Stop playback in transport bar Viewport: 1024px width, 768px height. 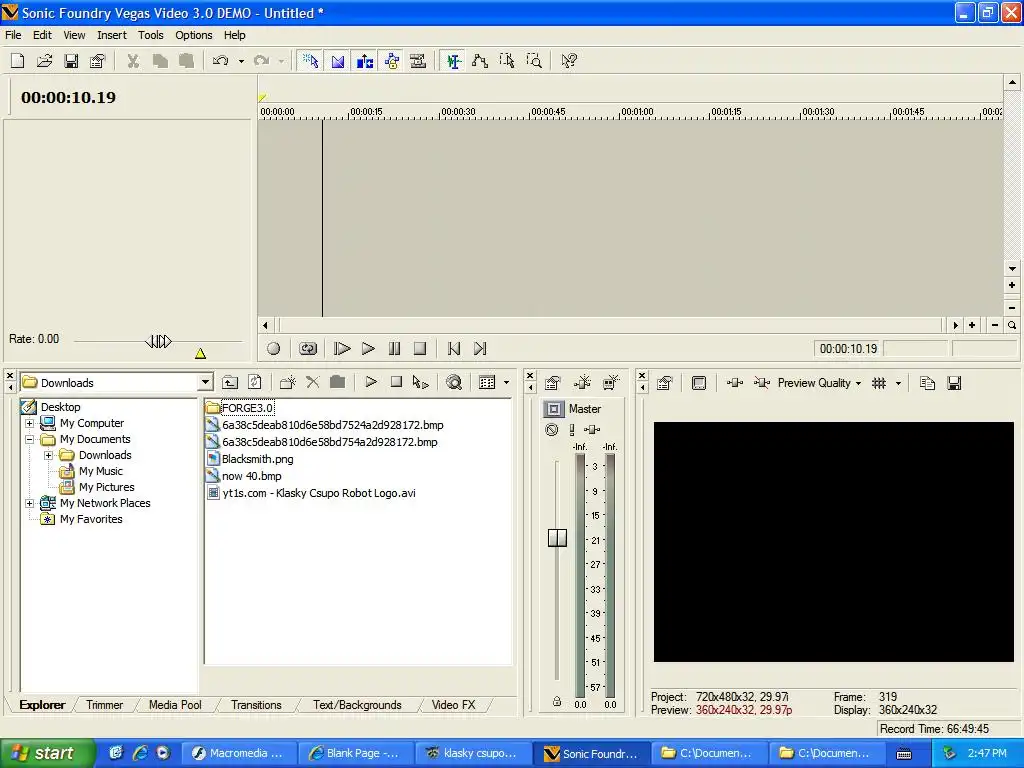point(420,349)
